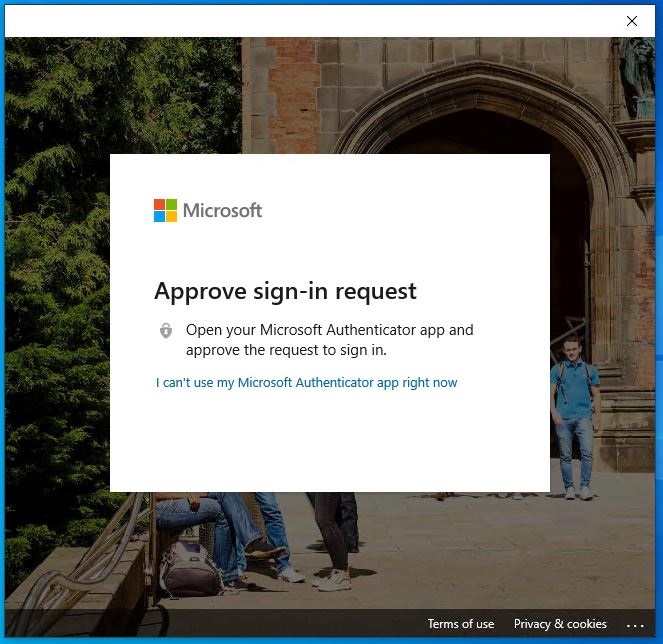Click blank area below the authenticator link
This screenshot has width=663, height=644.
pos(330,440)
